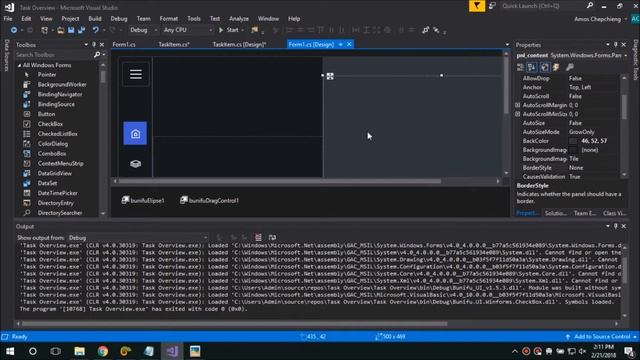Image resolution: width=640 pixels, height=360 pixels.
Task: Switch to the Class View bottom tab
Action: 614,213
